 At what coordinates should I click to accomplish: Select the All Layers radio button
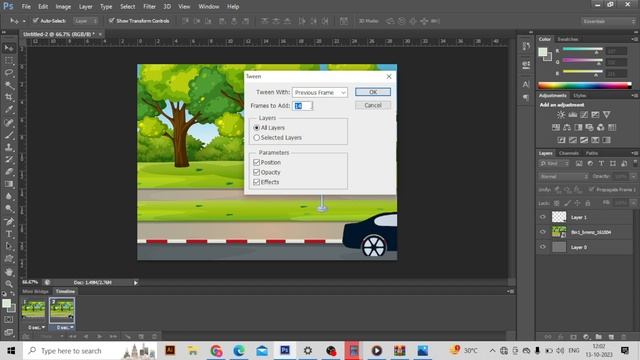(257, 128)
